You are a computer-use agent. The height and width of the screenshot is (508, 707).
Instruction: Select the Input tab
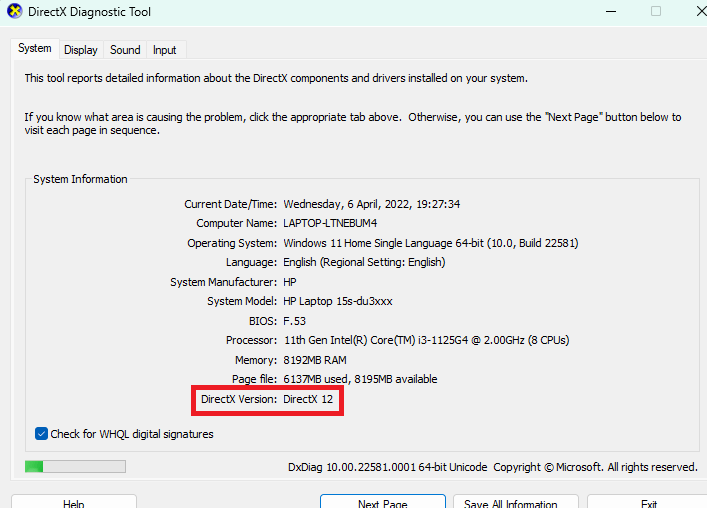pyautogui.click(x=165, y=50)
